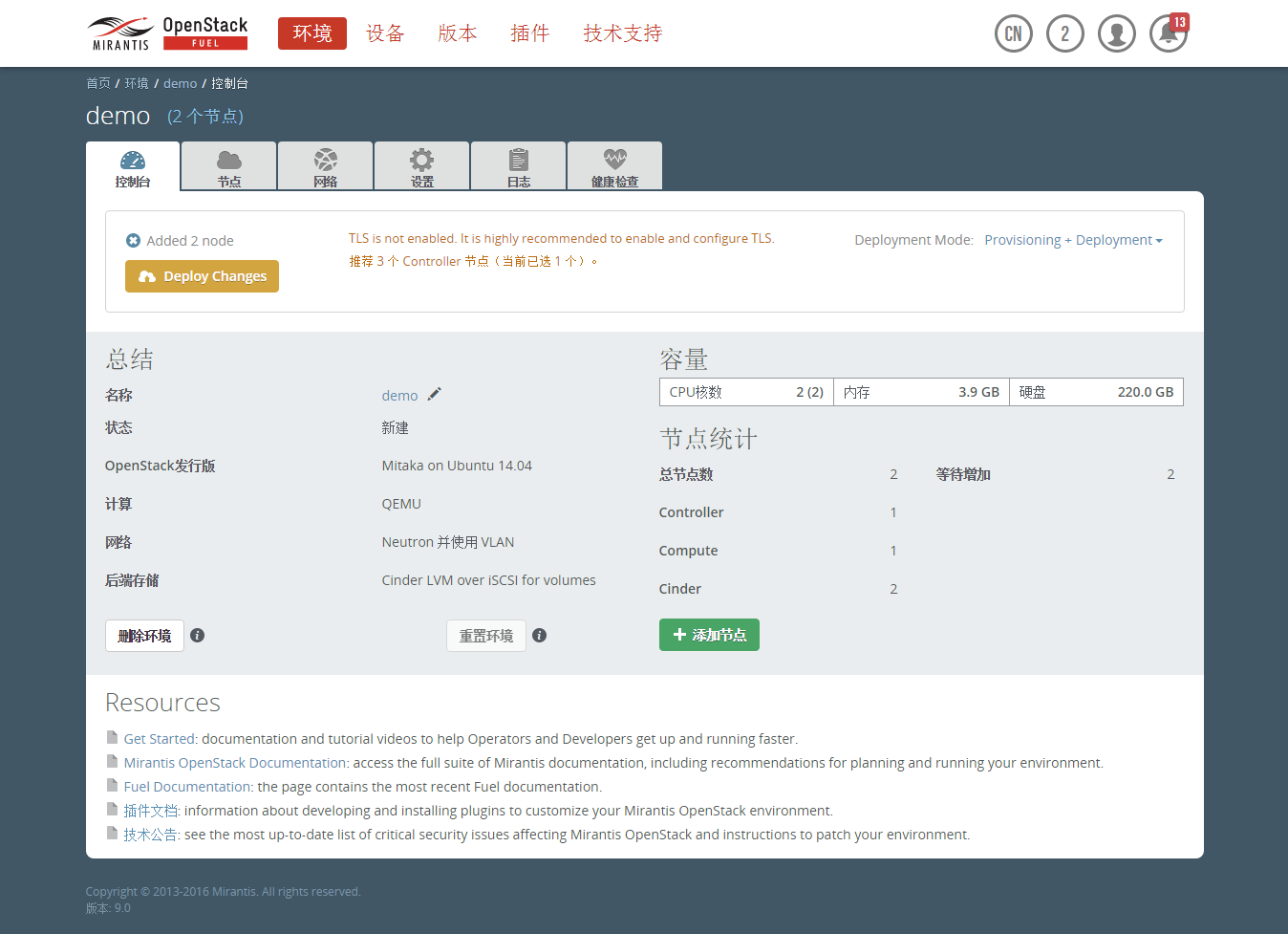1288x934 pixels.
Task: Click the 版本: 9.0 footer text
Action: [108, 908]
